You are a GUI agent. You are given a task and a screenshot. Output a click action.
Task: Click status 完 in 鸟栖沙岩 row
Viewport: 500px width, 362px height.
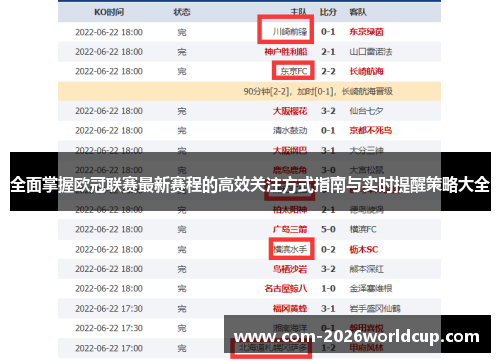(x=182, y=269)
